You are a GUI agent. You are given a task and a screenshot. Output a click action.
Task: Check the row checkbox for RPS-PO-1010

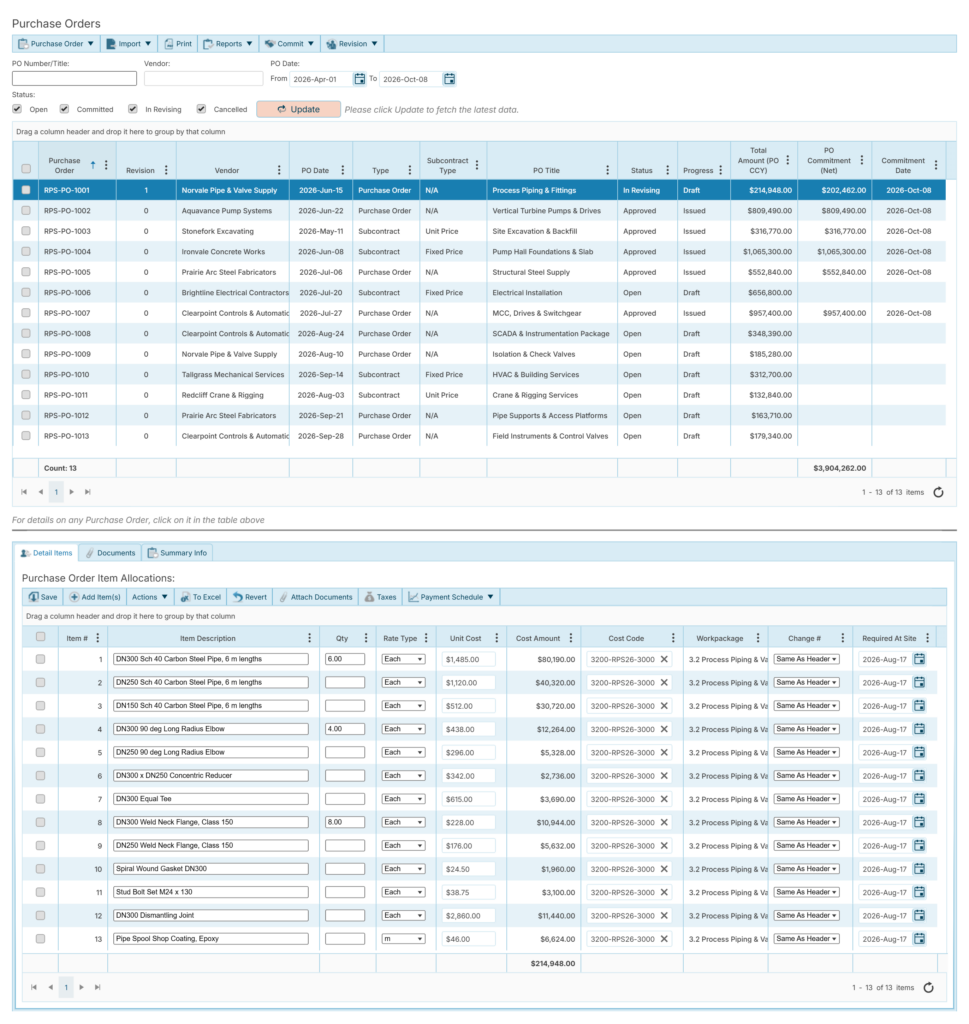(x=26, y=374)
